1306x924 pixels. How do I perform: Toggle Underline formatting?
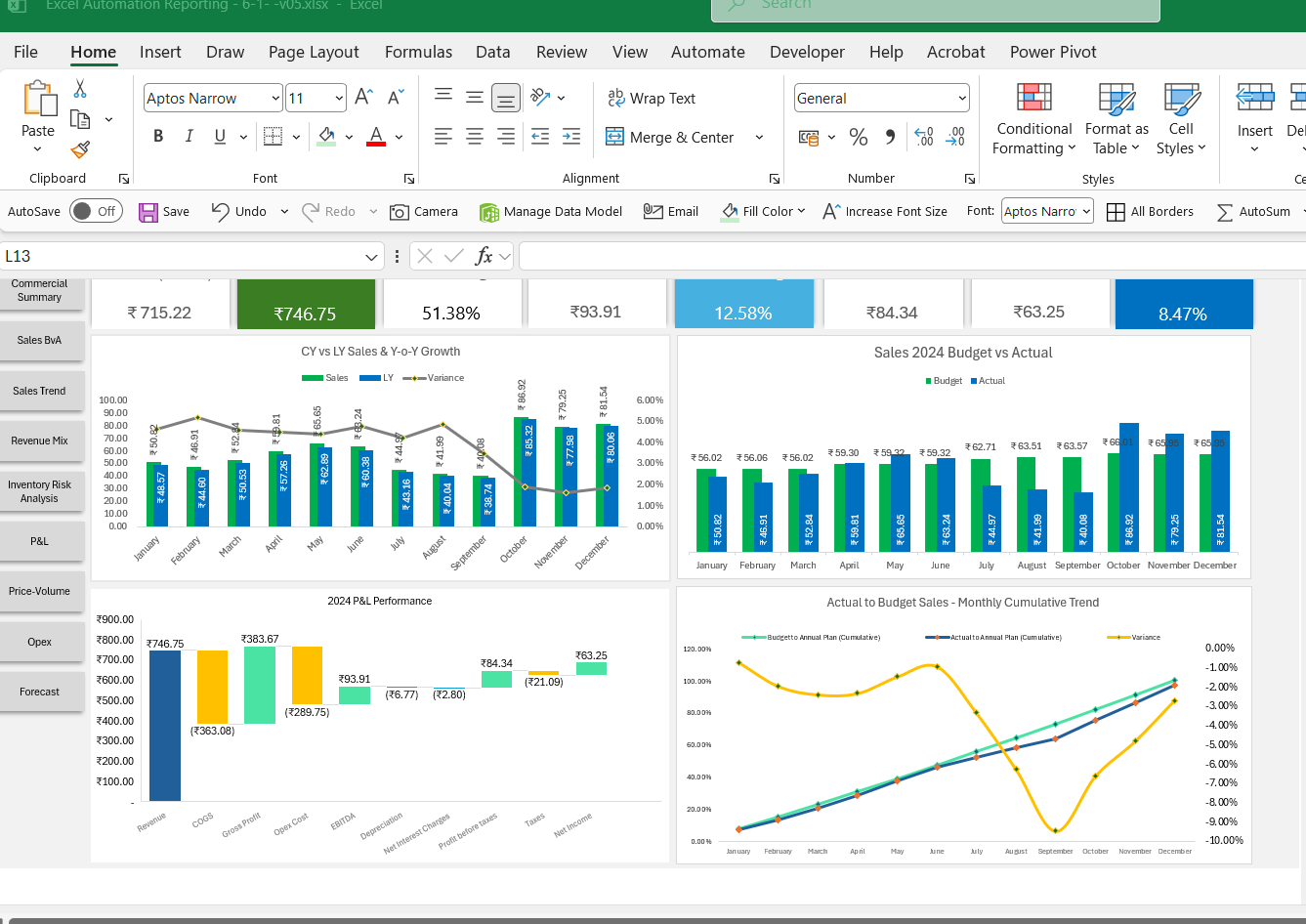(220, 137)
